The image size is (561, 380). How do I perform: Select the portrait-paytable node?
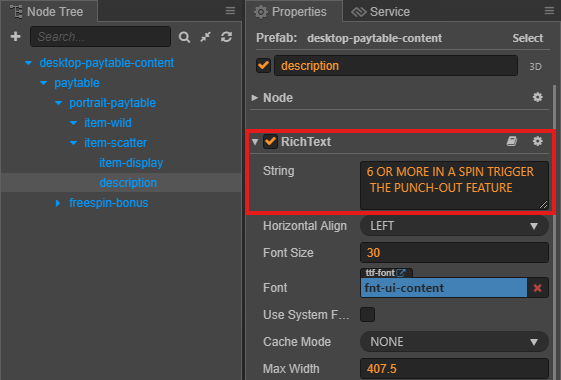click(113, 103)
